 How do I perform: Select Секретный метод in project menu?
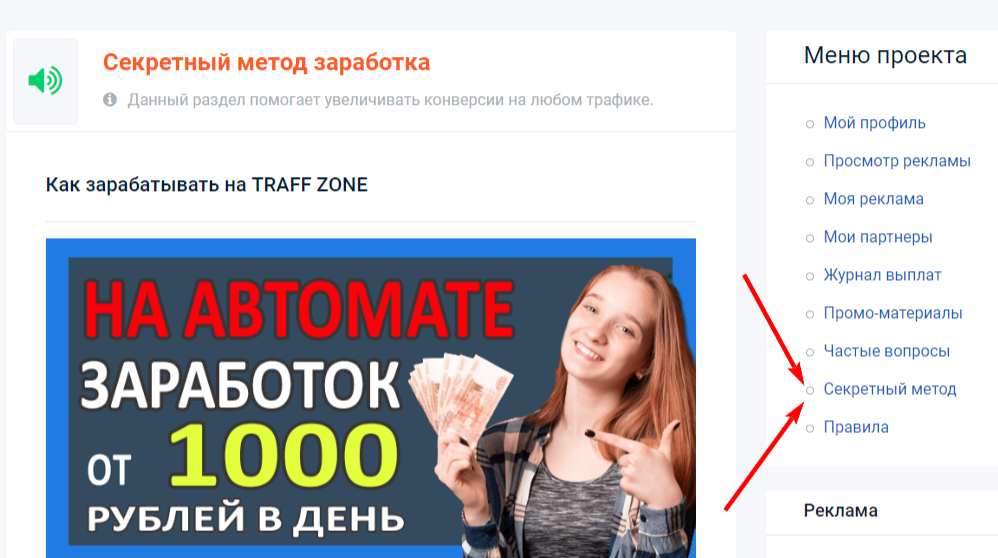(890, 389)
